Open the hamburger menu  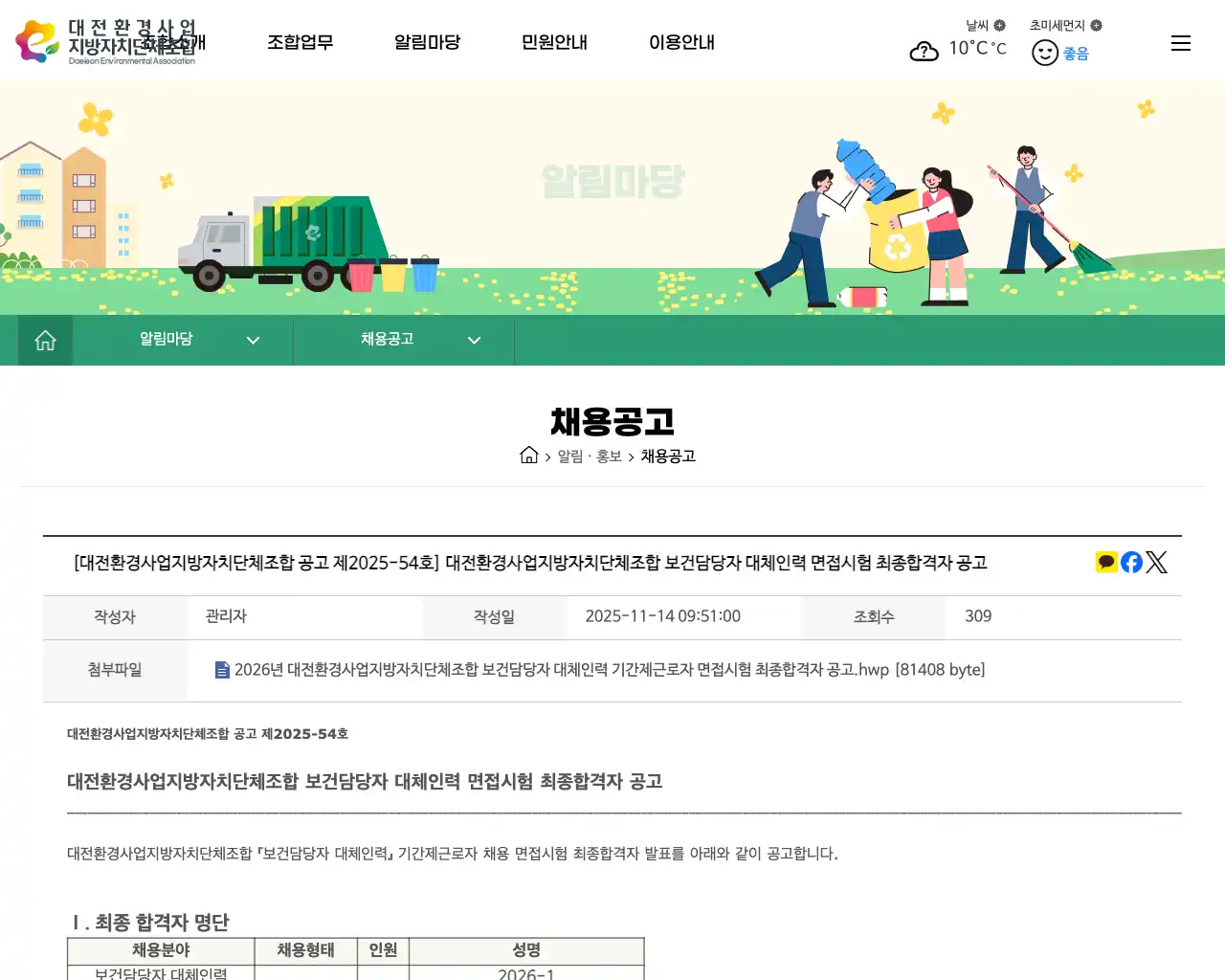pos(1181,42)
